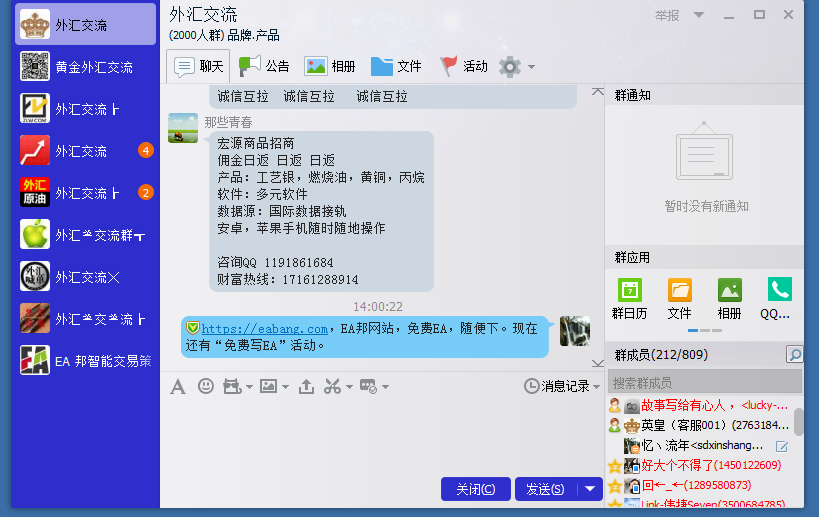Switch to the 活动 tab
The height and width of the screenshot is (517, 819).
point(464,66)
